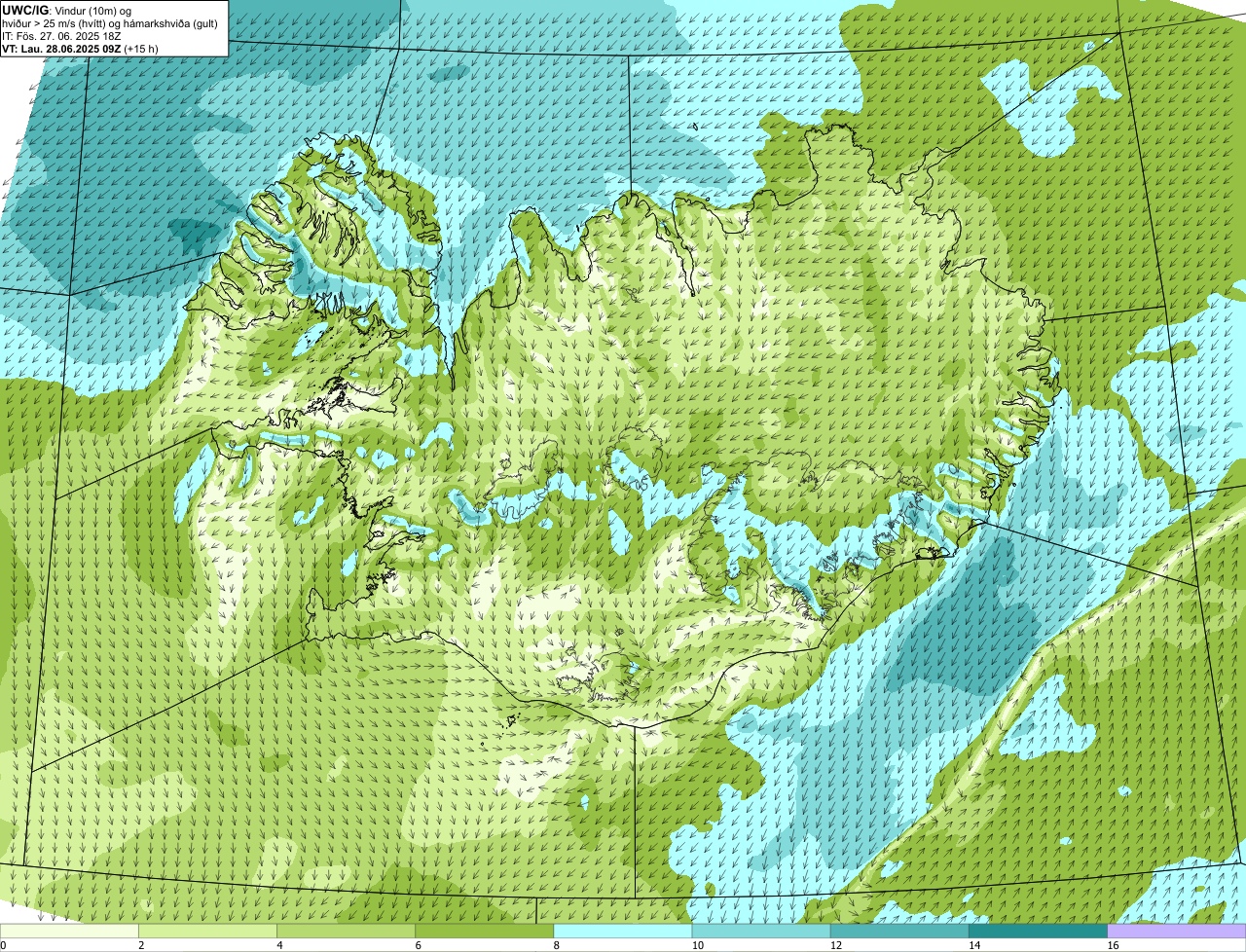Image resolution: width=1246 pixels, height=952 pixels.
Task: Click the 6–8 m/s darker green legend swatch
Action: click(485, 931)
